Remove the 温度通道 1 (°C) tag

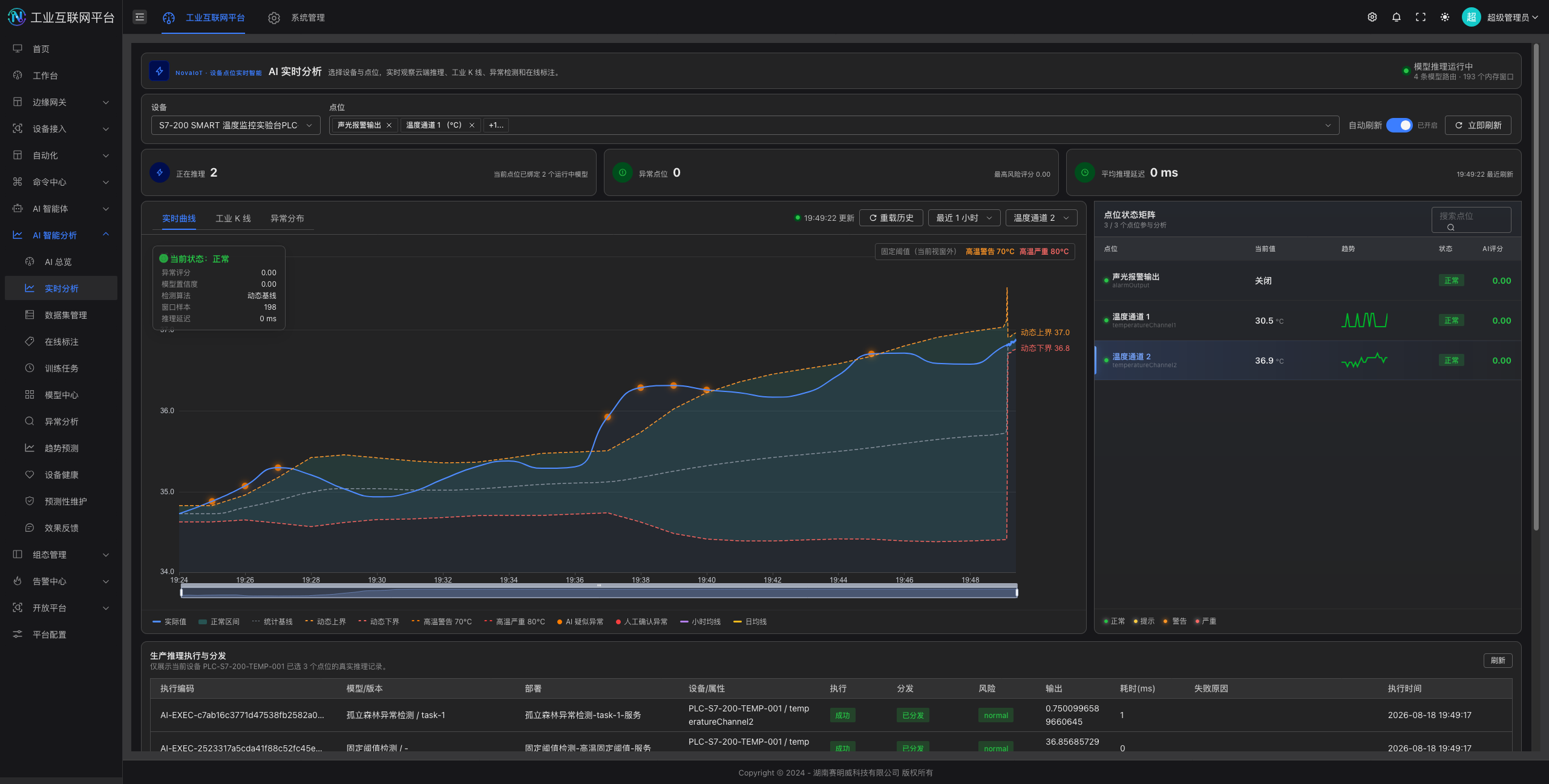tap(472, 125)
